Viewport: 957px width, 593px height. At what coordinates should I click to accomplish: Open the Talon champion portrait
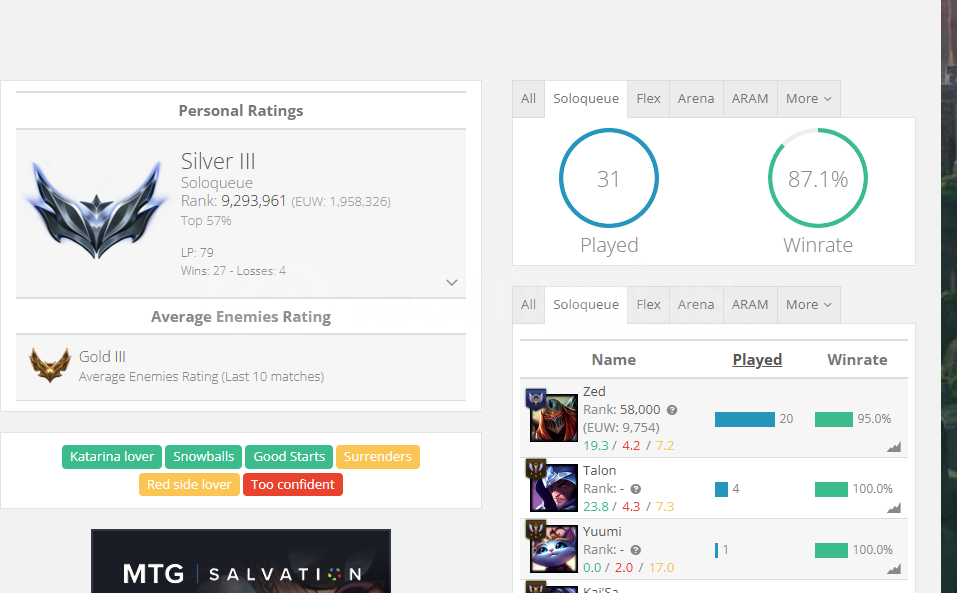[x=554, y=488]
